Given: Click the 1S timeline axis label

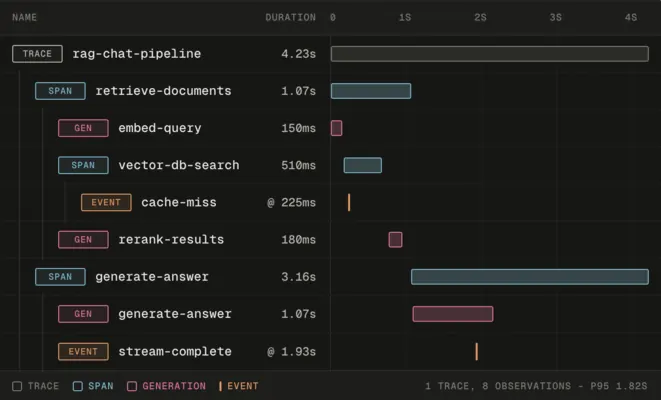Looking at the screenshot, I should (x=405, y=18).
